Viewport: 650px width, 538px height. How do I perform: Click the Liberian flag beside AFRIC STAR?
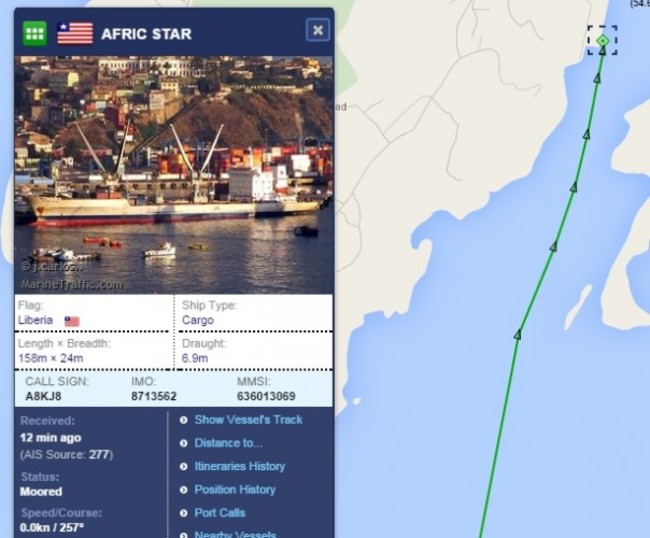pyautogui.click(x=75, y=33)
